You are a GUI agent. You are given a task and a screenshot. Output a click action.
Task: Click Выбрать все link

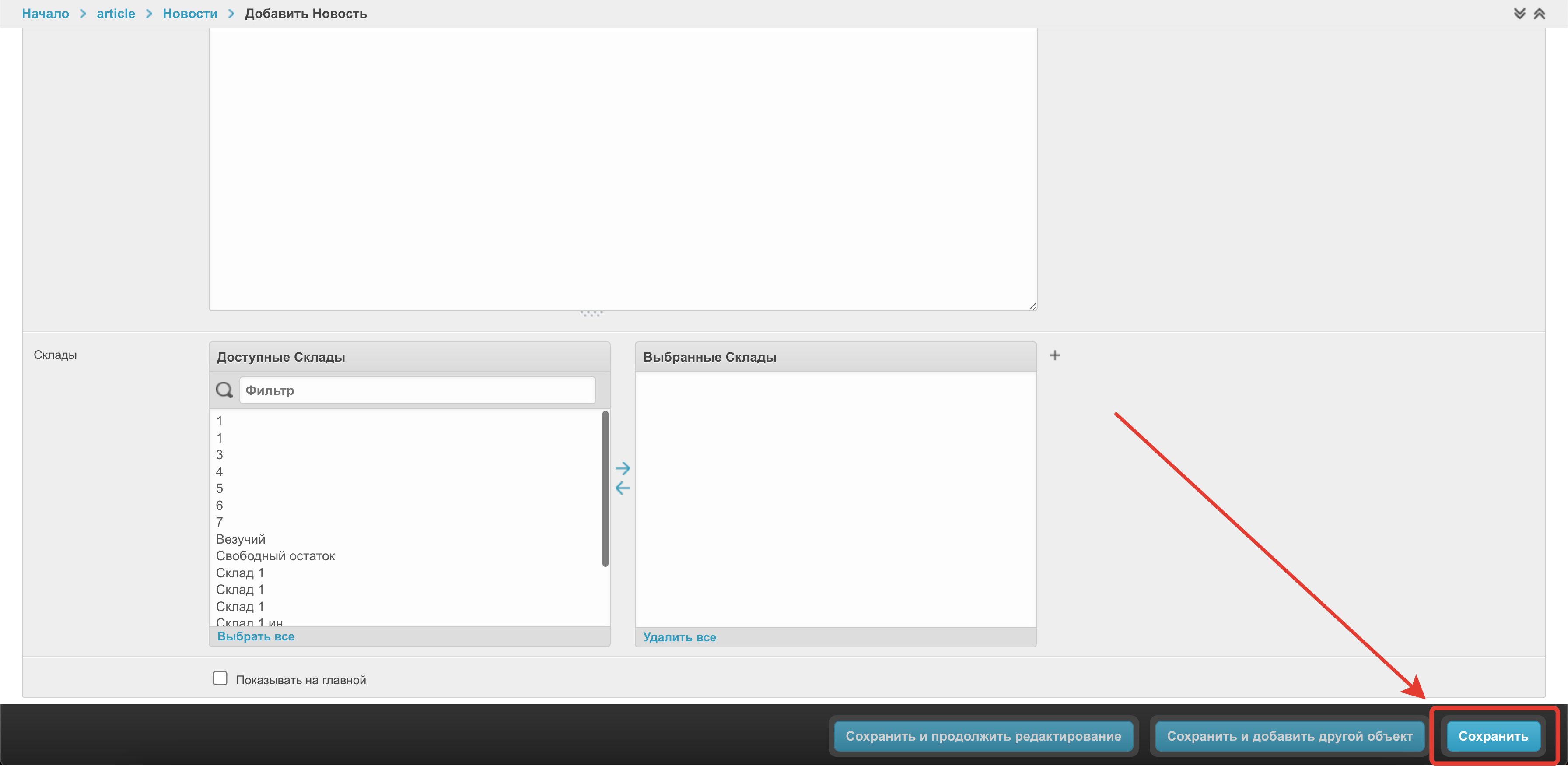pos(255,636)
